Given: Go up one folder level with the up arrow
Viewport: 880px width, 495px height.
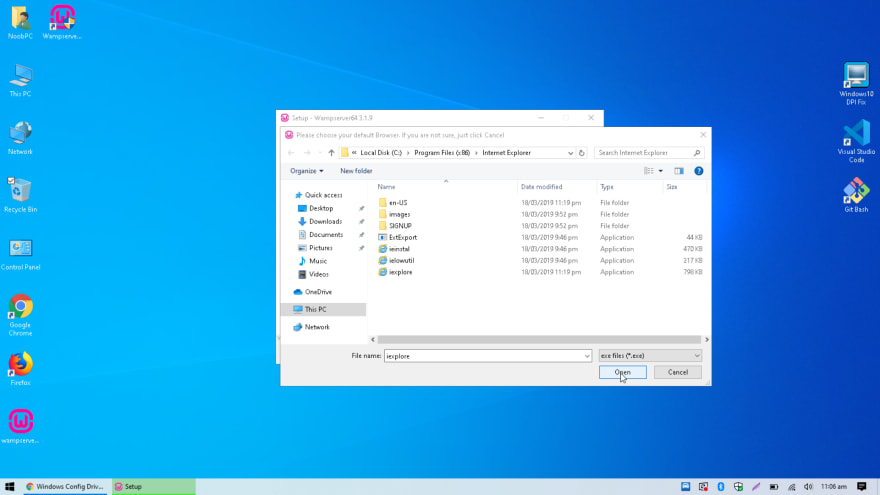Looking at the screenshot, I should [x=331, y=153].
